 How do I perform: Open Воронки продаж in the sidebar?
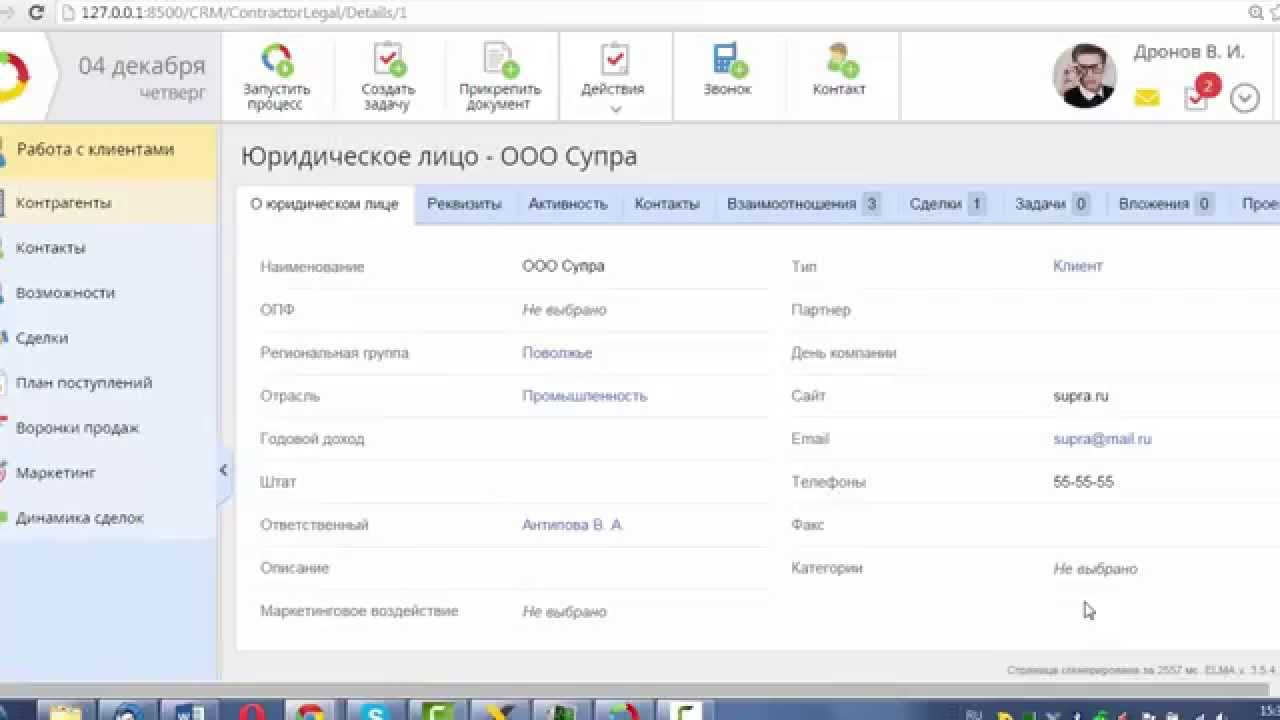pos(77,428)
